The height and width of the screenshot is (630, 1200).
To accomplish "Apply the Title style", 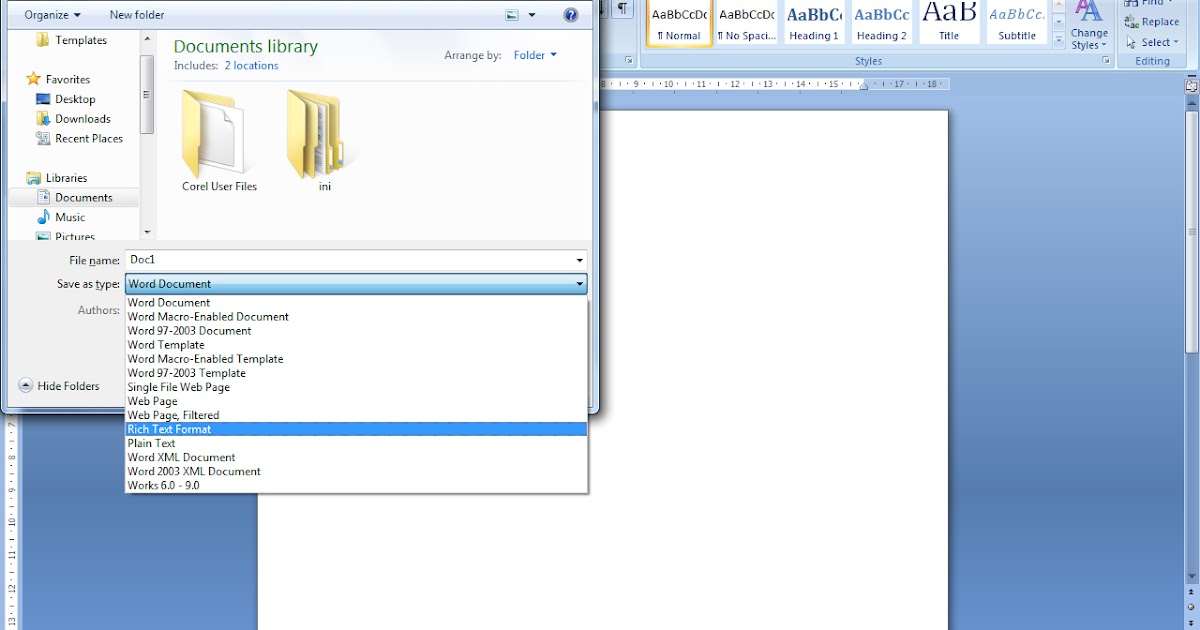I will (949, 23).
